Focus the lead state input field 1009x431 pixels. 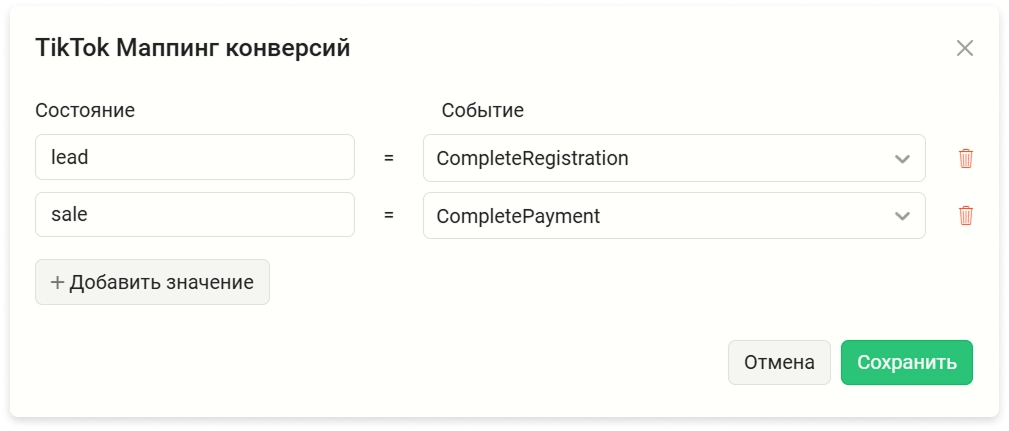click(x=195, y=157)
